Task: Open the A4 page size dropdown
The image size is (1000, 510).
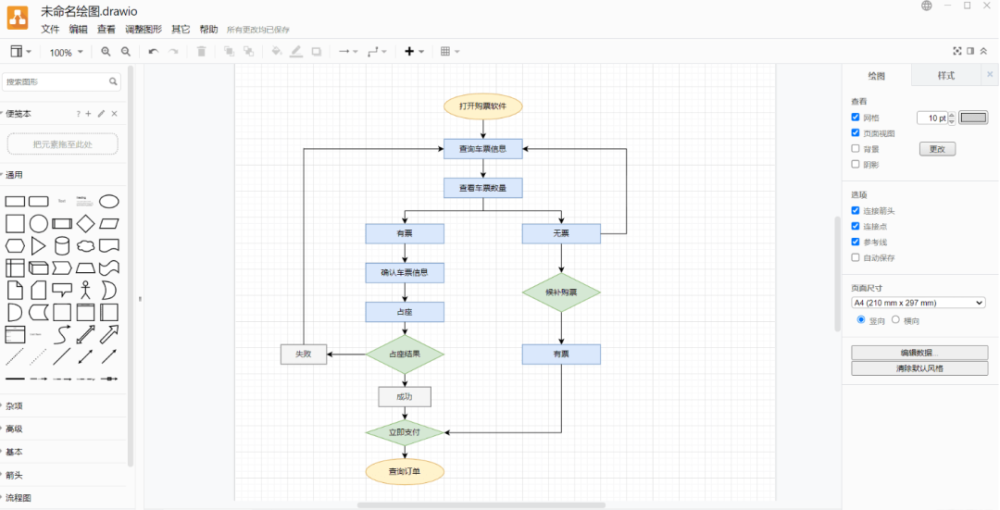Action: pos(918,303)
